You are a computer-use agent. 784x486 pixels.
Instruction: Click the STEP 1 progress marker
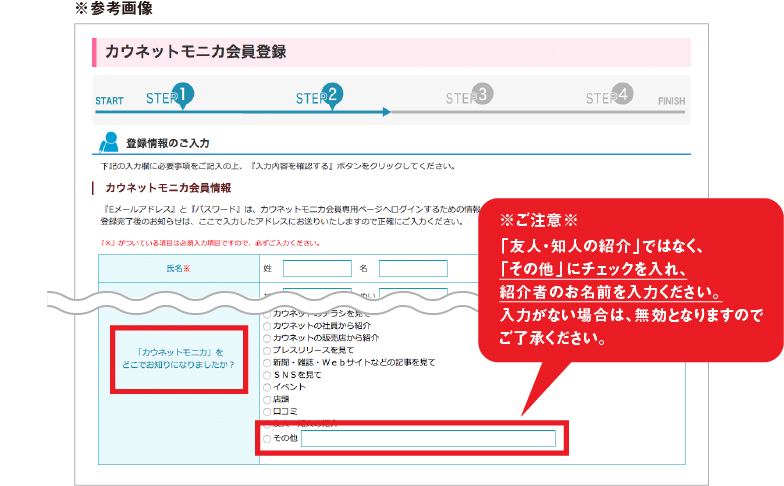click(170, 96)
